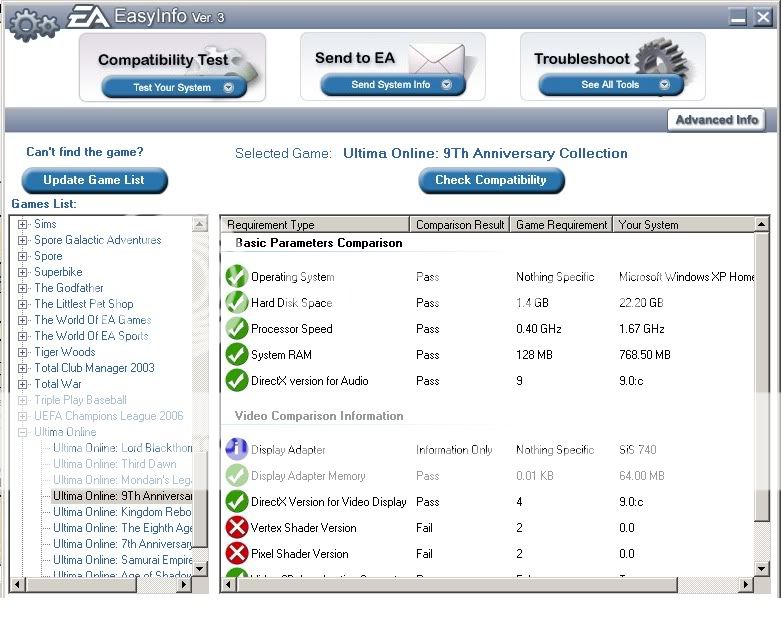Click green check icon for Operating System
The image size is (781, 621).
(237, 276)
